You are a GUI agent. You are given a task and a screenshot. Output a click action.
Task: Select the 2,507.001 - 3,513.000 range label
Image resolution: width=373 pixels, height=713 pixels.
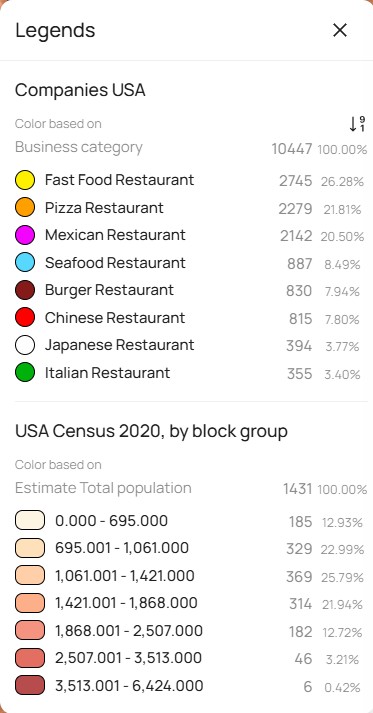(x=129, y=658)
